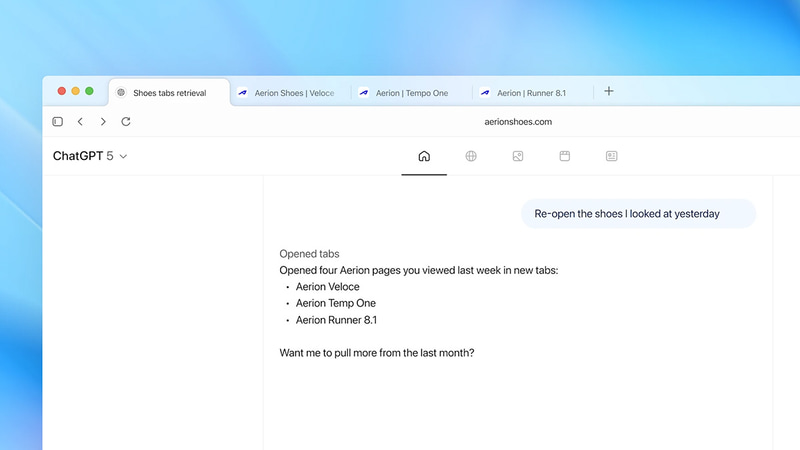Open the globe web browsing icon
Screen dimensions: 800x450
[x=471, y=156]
